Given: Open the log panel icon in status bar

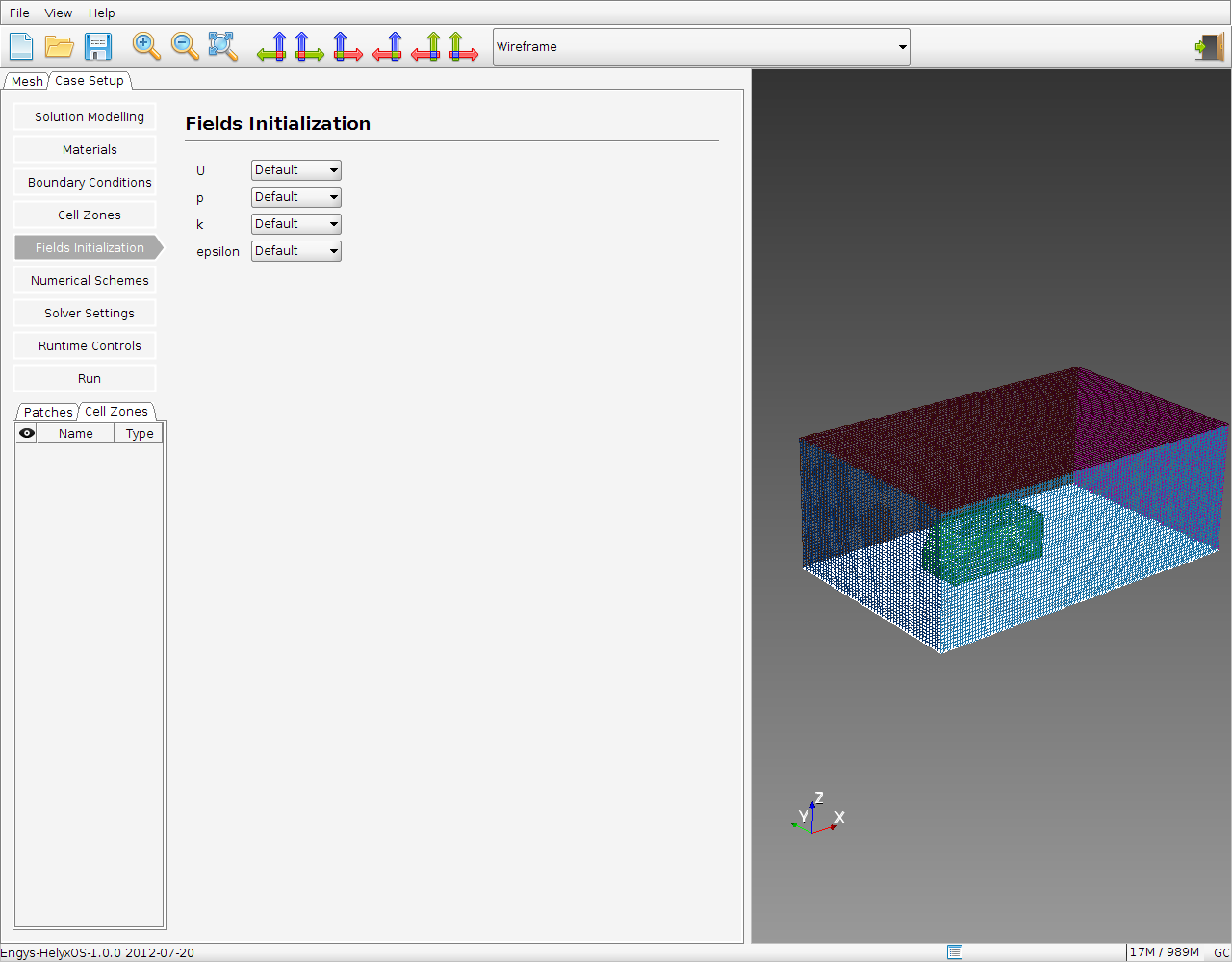Looking at the screenshot, I should coord(955,952).
